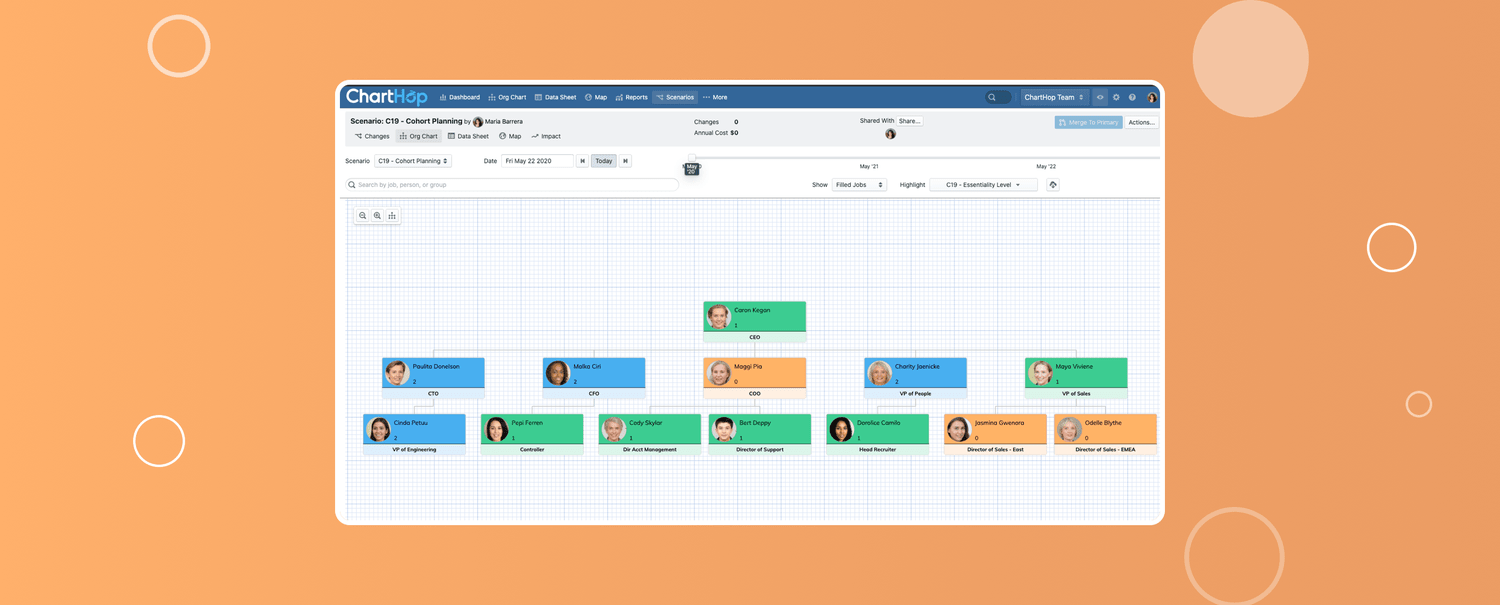The width and height of the screenshot is (1500, 605).
Task: Click the zoom in magnifier icon
Action: [377, 216]
